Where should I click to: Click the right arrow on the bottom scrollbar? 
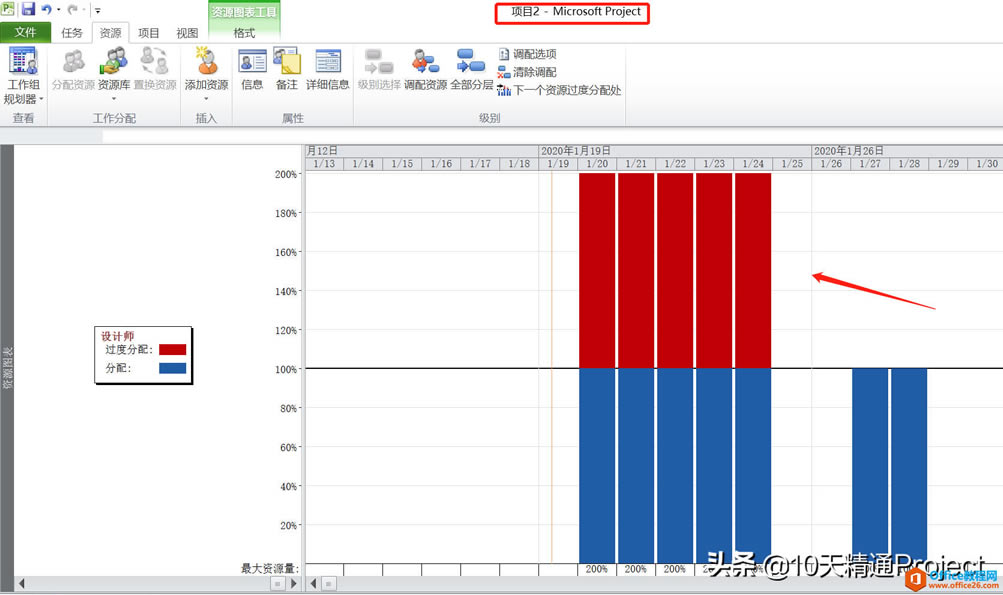click(294, 583)
